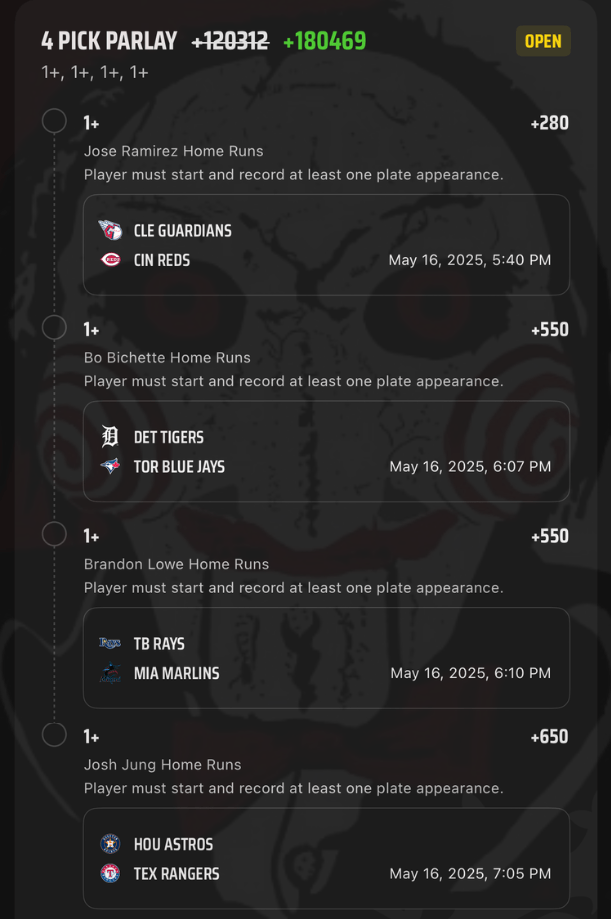Click the Cincinnati Reds team logo
Image resolution: width=611 pixels, height=919 pixels.
point(110,260)
